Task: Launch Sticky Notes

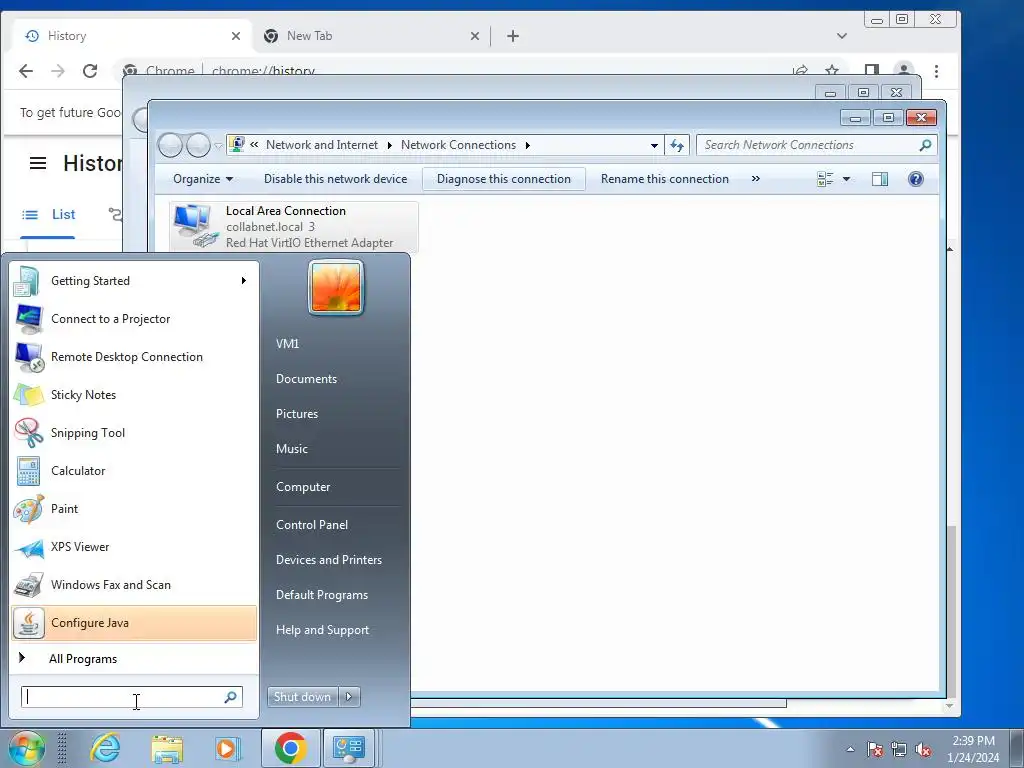Action: tap(133, 394)
